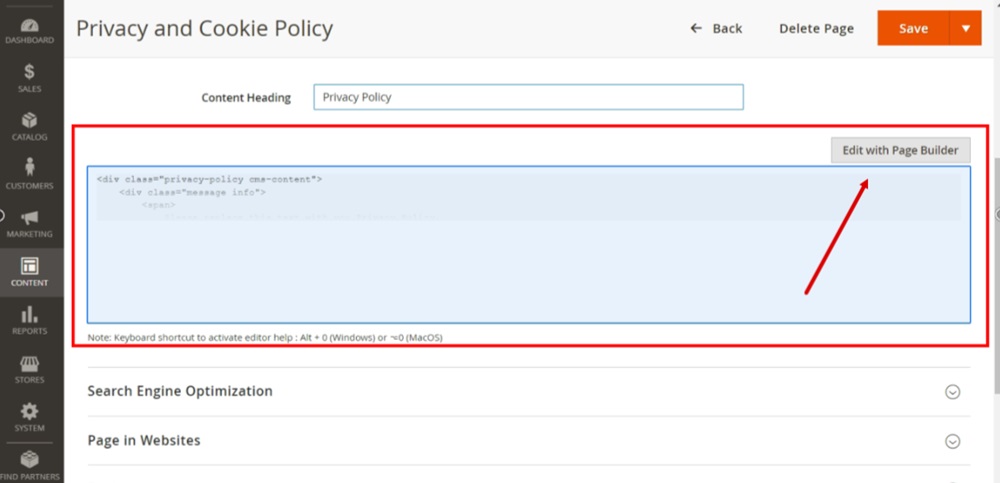Click the orange Save button
The height and width of the screenshot is (483, 1000).
[x=913, y=28]
